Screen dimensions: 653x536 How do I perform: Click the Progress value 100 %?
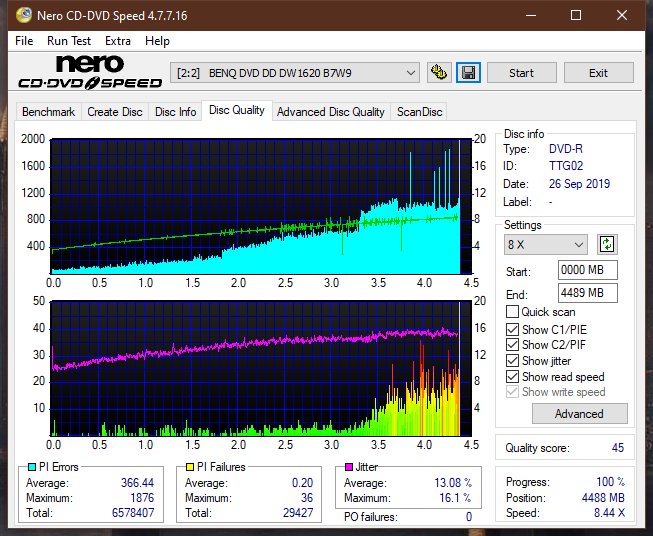point(610,482)
